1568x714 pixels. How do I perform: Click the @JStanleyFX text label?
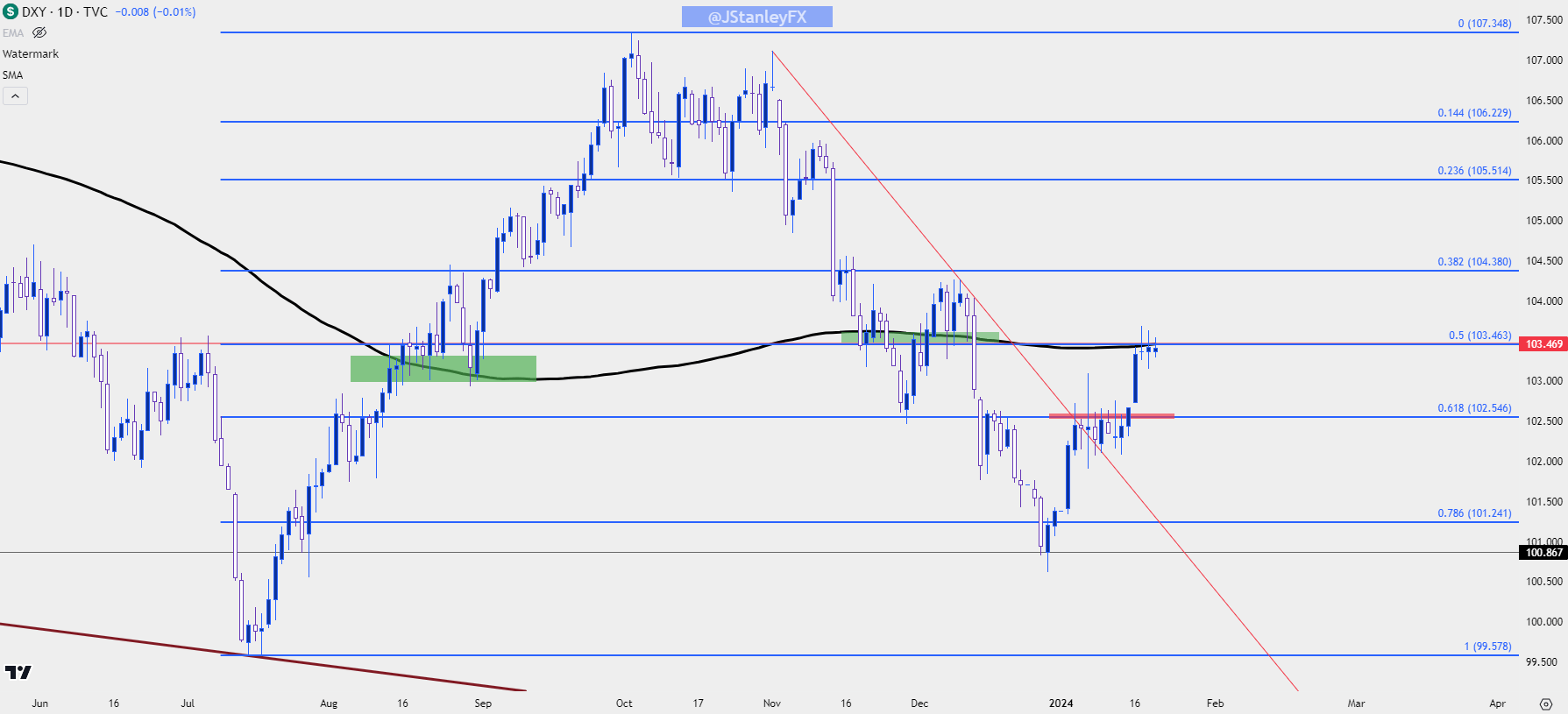pyautogui.click(x=757, y=17)
